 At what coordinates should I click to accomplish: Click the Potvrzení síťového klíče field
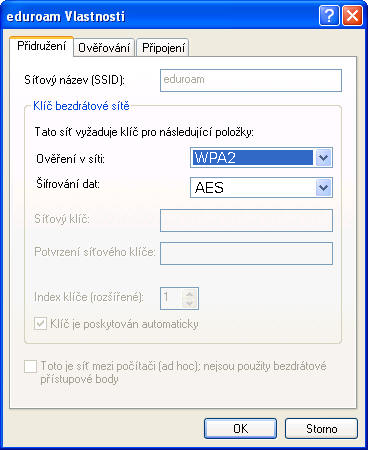click(246, 253)
